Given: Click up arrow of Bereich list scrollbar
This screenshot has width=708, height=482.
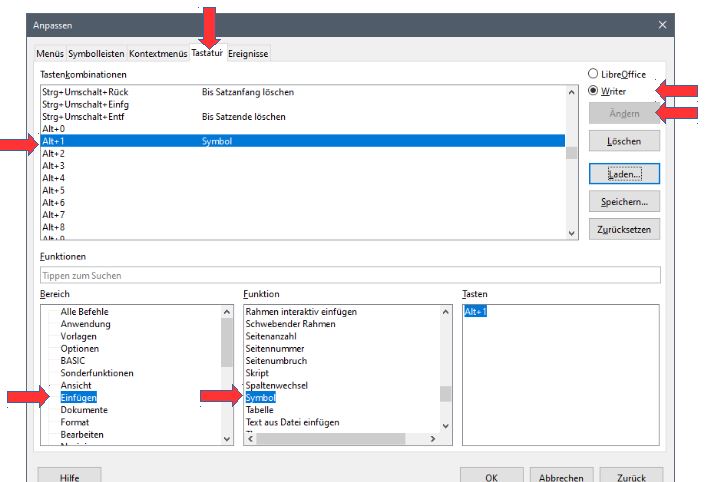Looking at the screenshot, I should click(x=227, y=312).
